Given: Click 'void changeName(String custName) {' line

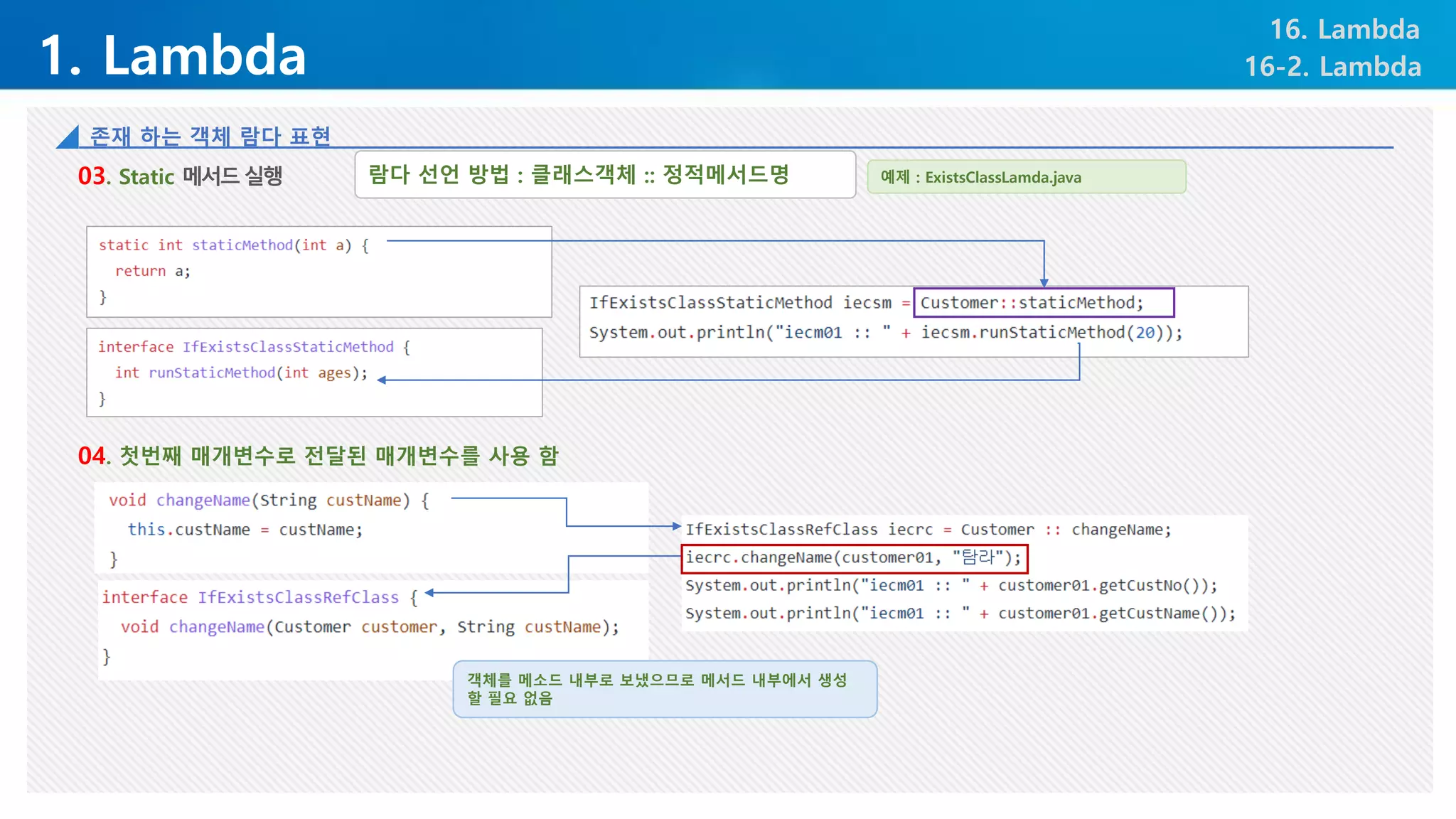Looking at the screenshot, I should 269,500.
